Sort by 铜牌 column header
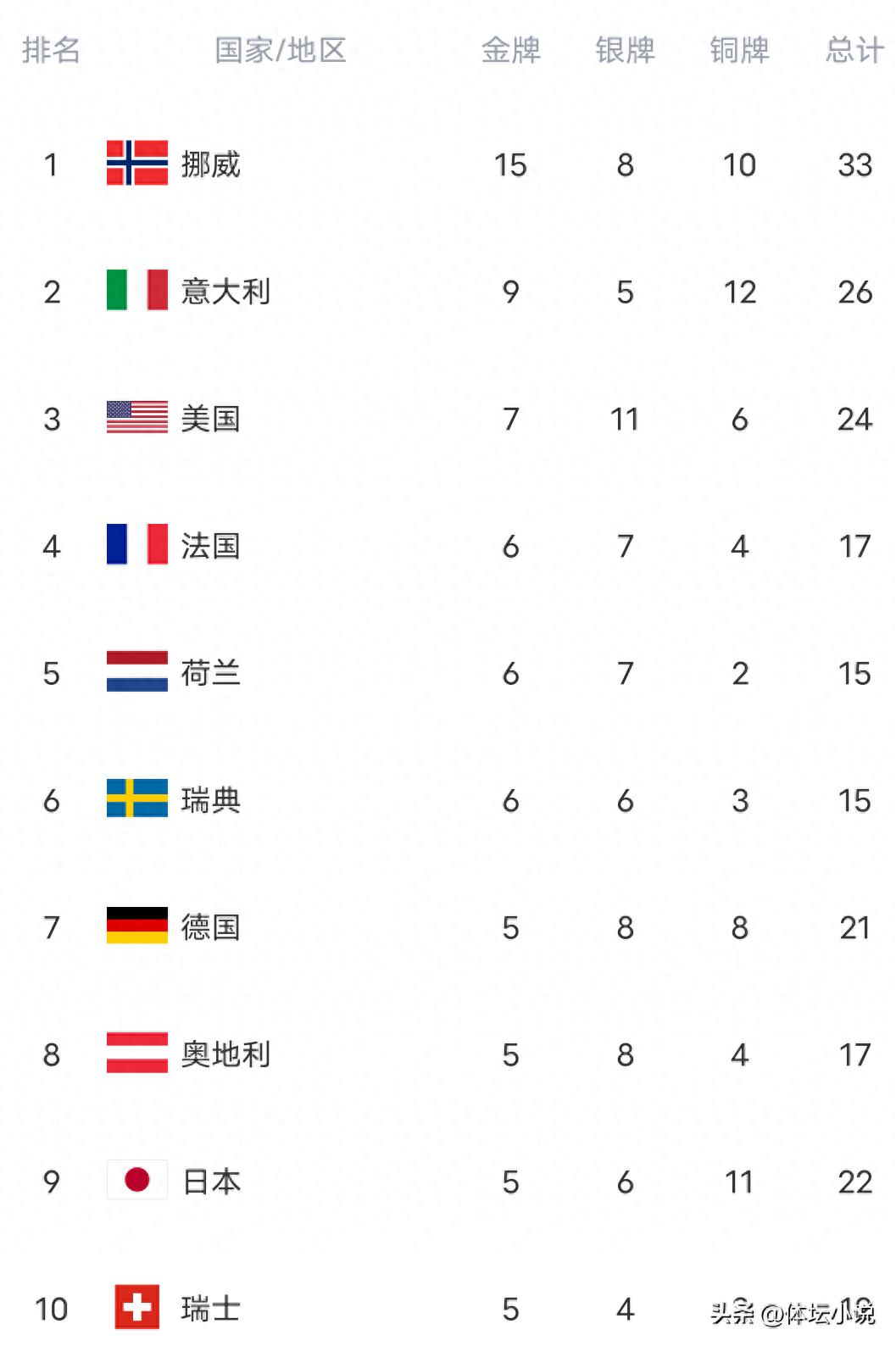 point(739,50)
